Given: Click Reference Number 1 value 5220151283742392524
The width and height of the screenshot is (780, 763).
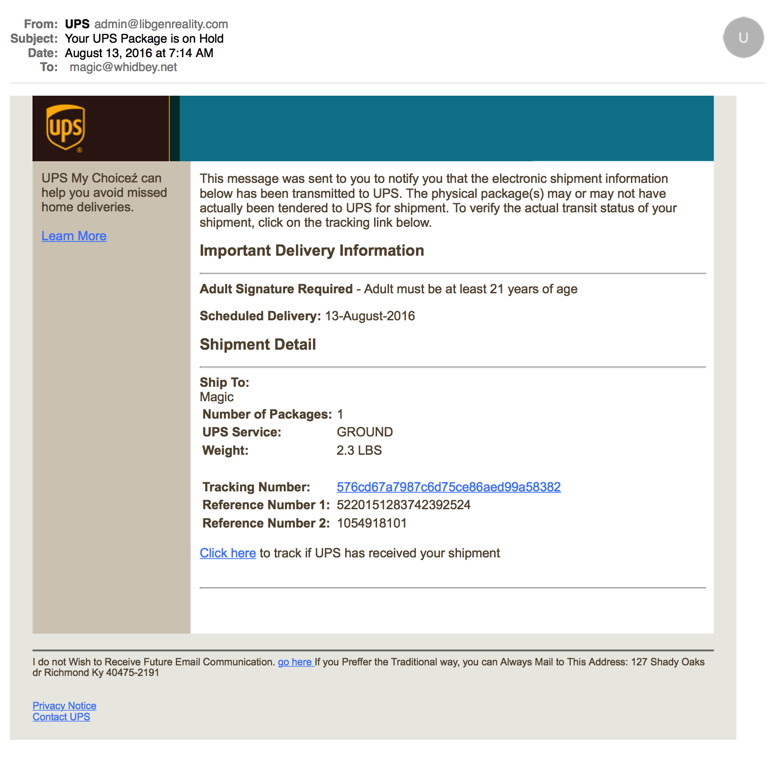Looking at the screenshot, I should (403, 505).
